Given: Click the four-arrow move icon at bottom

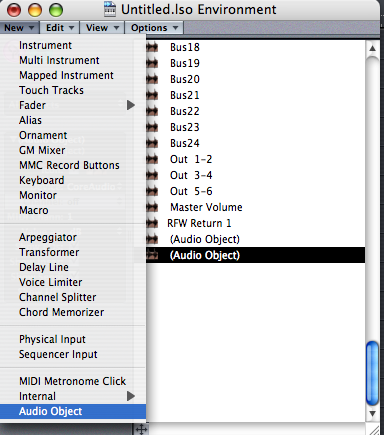Looking at the screenshot, I should pos(141,429).
